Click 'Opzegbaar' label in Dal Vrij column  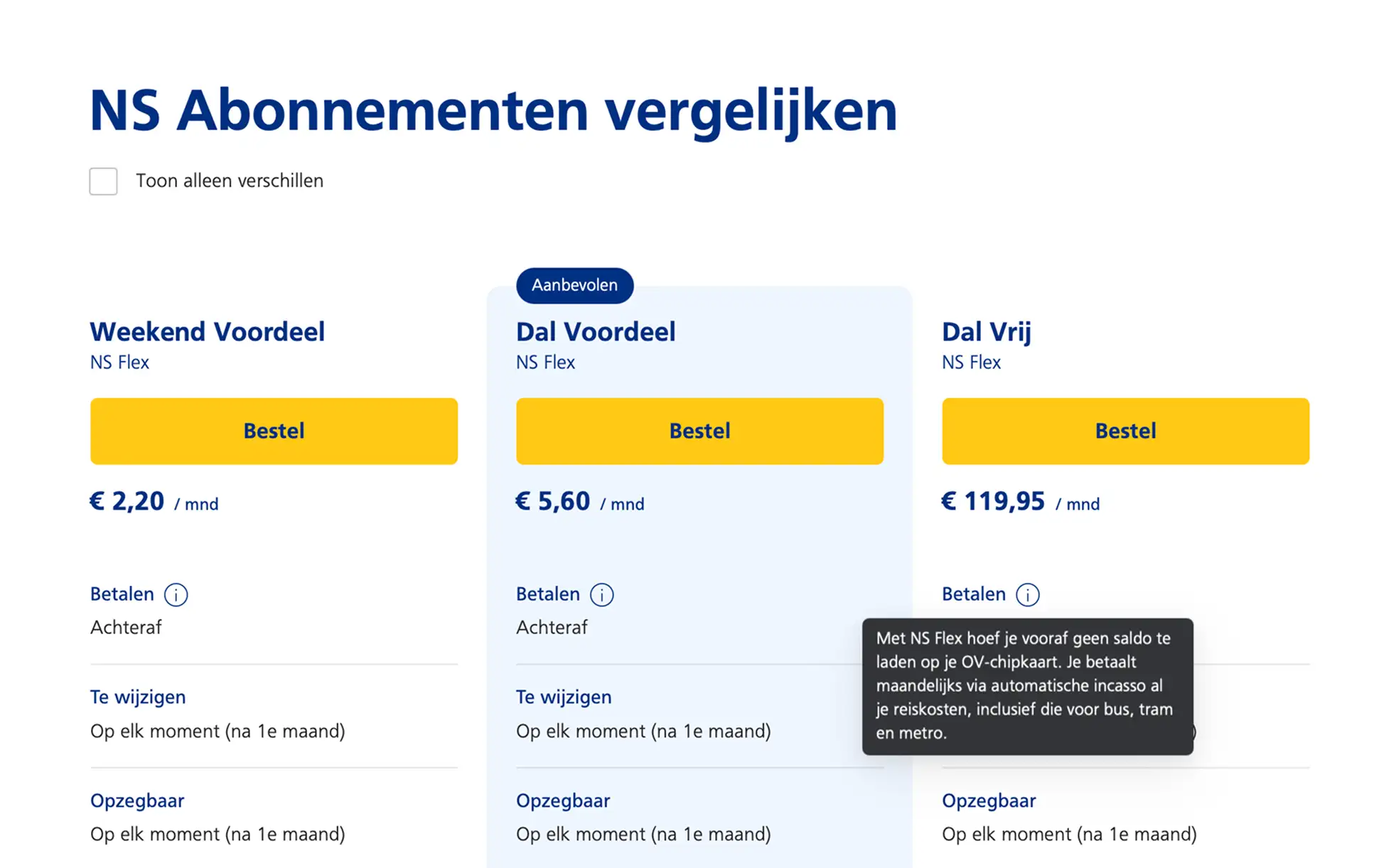pyautogui.click(x=989, y=800)
